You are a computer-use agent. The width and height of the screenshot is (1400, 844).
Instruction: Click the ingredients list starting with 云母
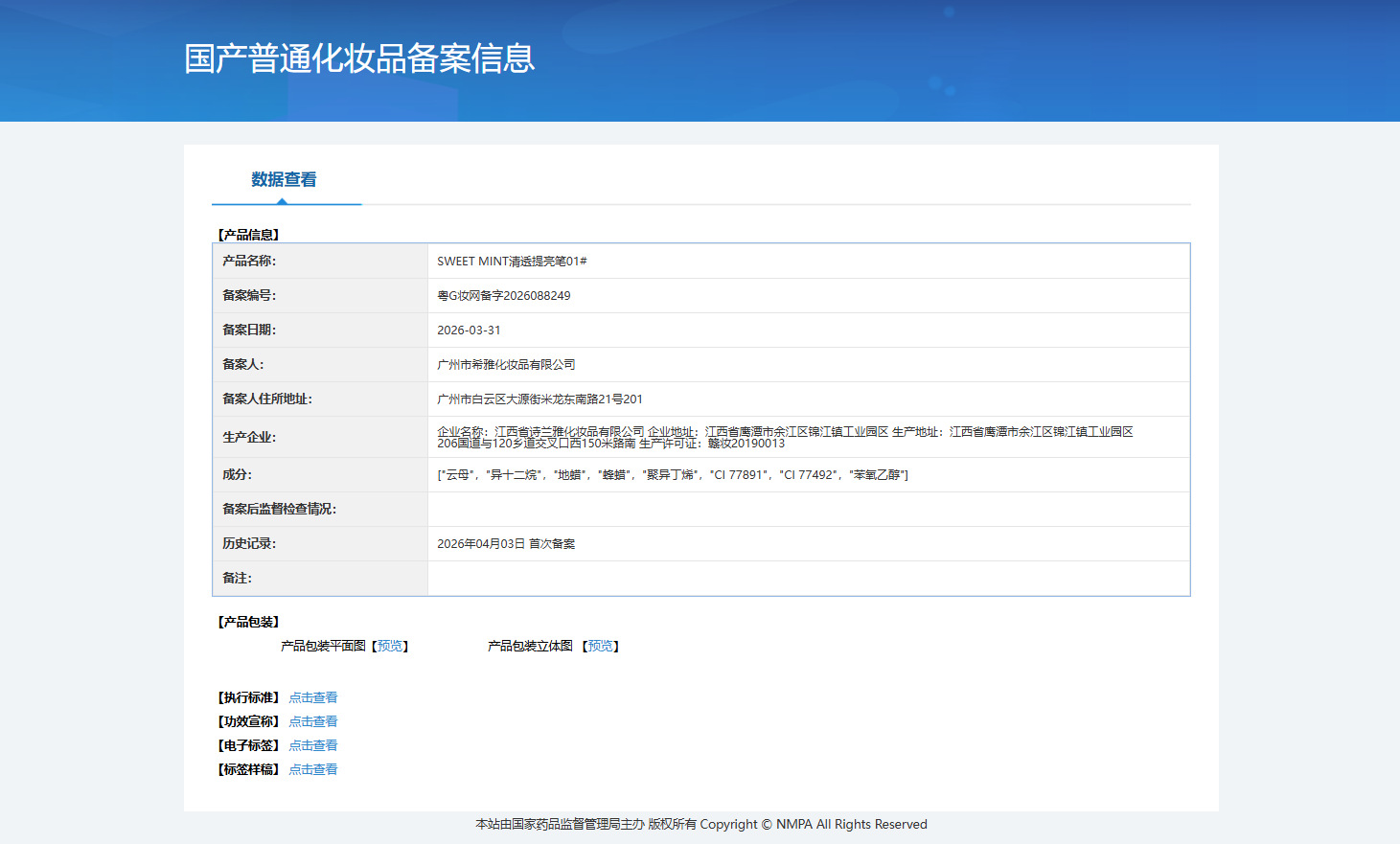tap(673, 475)
